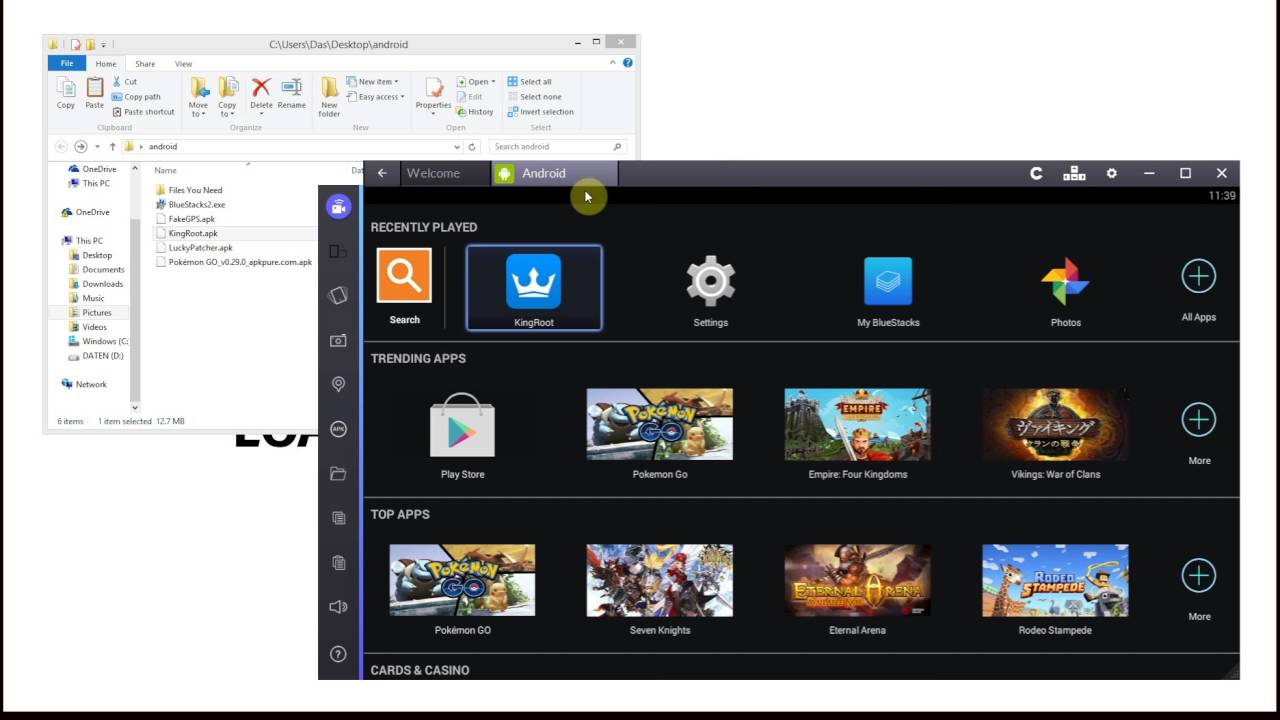This screenshot has height=720, width=1280.
Task: Open the File tab in Explorer
Action: (67, 63)
